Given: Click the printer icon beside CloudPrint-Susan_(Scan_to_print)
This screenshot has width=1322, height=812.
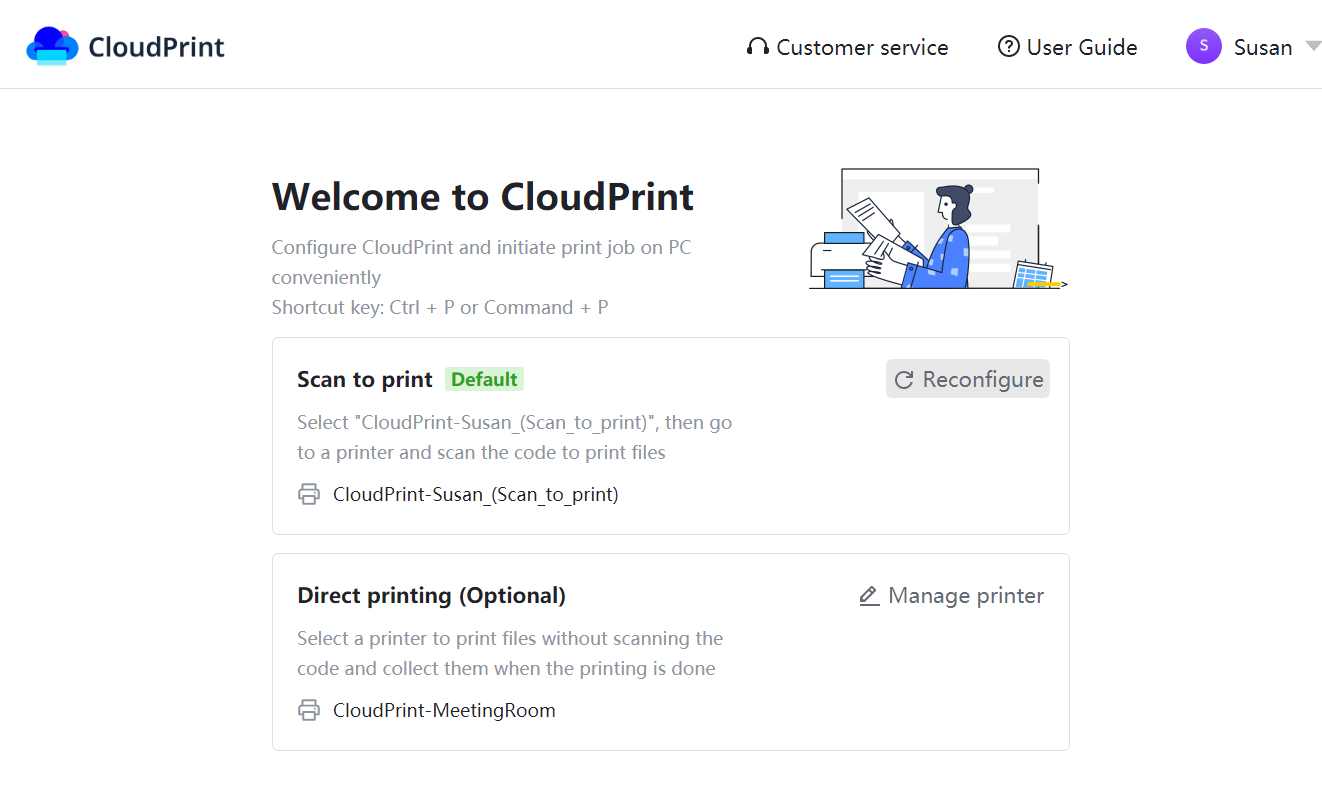Looking at the screenshot, I should 309,494.
